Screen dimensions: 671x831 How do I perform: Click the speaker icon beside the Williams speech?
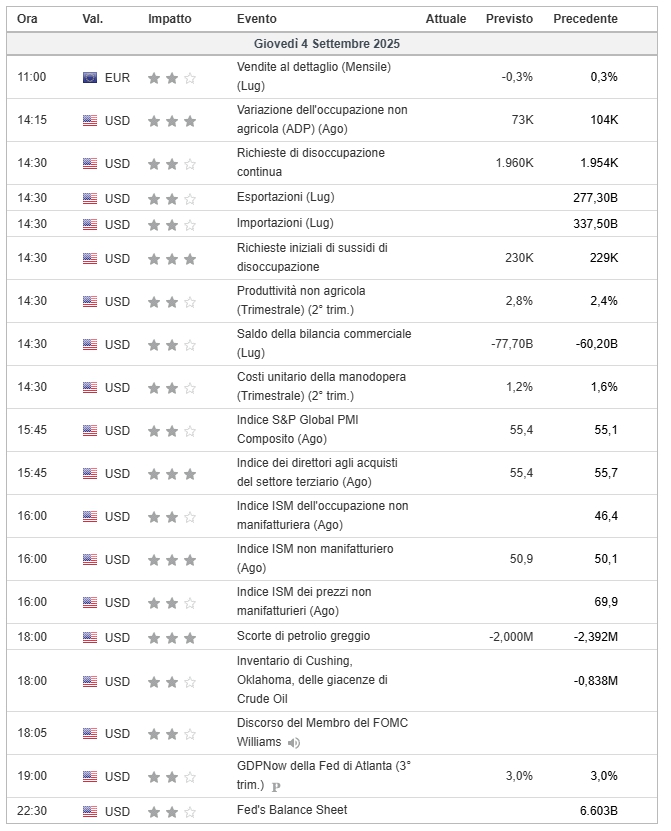[294, 743]
